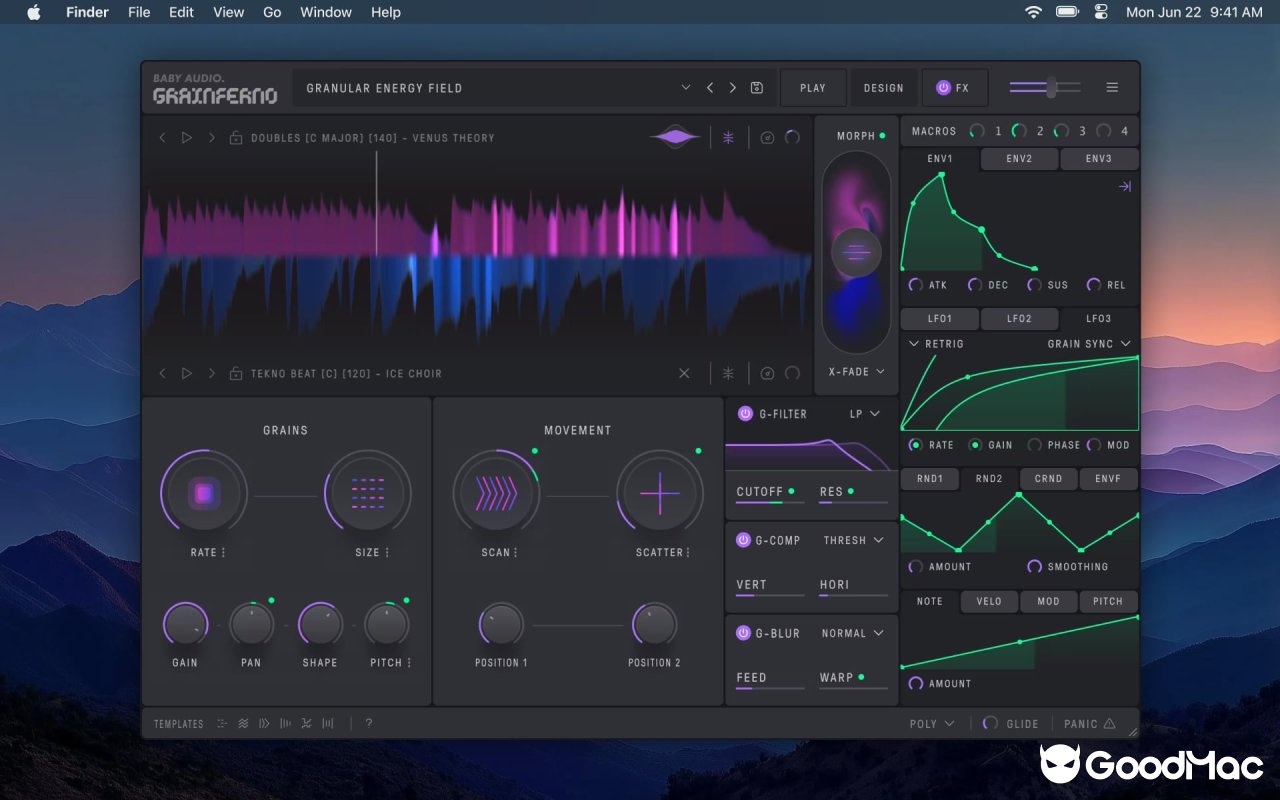Open the Window menu in menu bar
1280x800 pixels.
pyautogui.click(x=326, y=12)
